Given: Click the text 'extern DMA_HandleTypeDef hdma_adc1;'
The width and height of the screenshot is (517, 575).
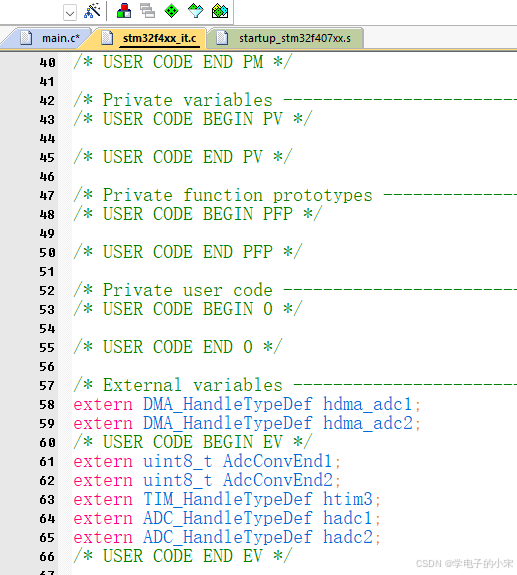Looking at the screenshot, I should (x=247, y=404).
